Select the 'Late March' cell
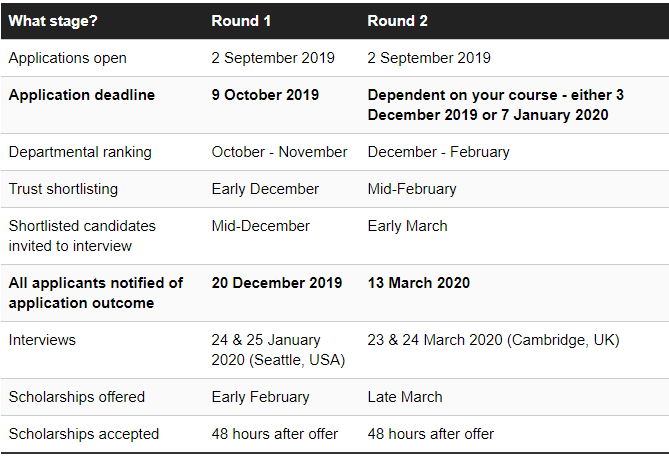Image resolution: width=669 pixels, height=458 pixels. (405, 397)
